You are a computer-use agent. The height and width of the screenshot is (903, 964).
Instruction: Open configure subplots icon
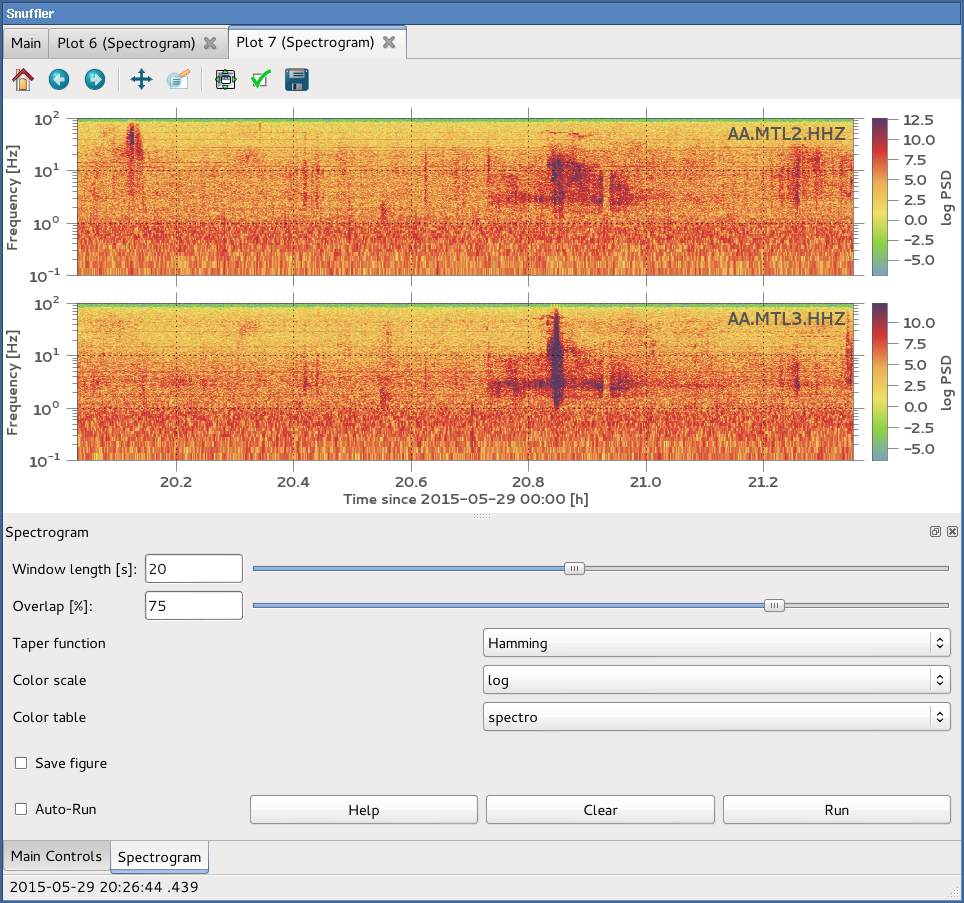tap(225, 79)
